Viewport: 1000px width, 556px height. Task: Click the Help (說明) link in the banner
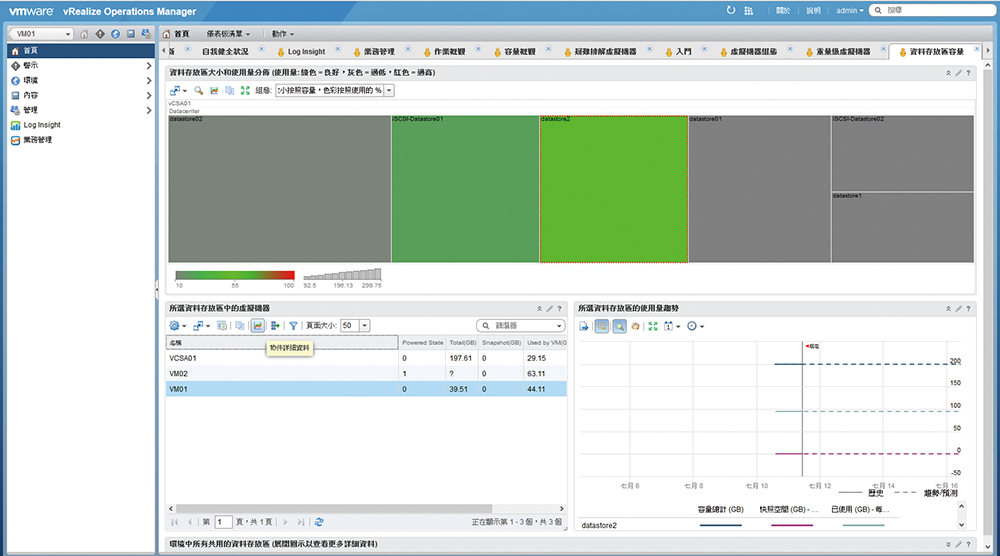tap(813, 10)
